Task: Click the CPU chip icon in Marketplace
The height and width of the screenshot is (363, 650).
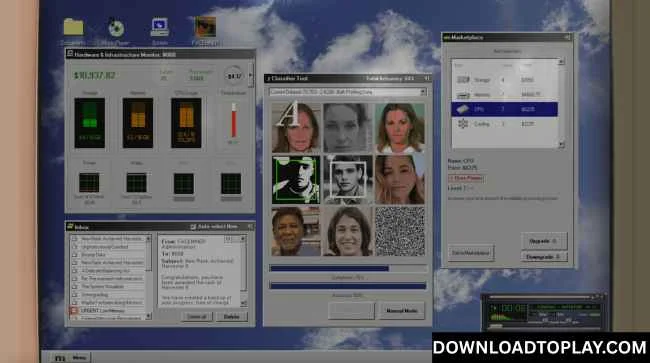Action: pos(463,109)
